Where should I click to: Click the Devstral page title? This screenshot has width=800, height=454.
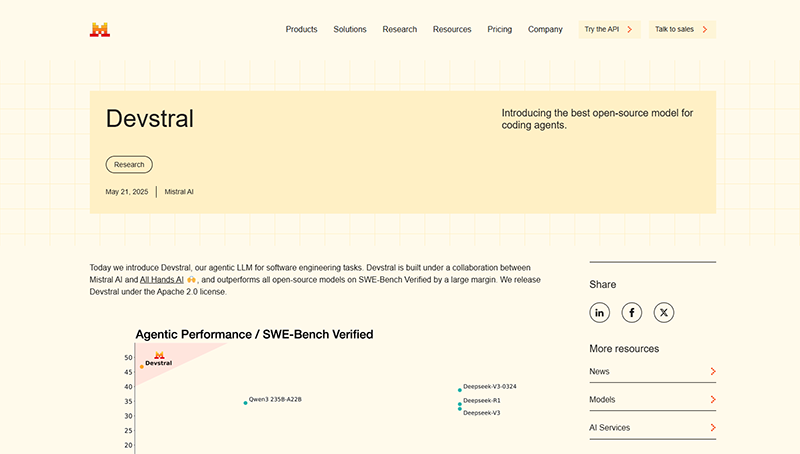(150, 119)
